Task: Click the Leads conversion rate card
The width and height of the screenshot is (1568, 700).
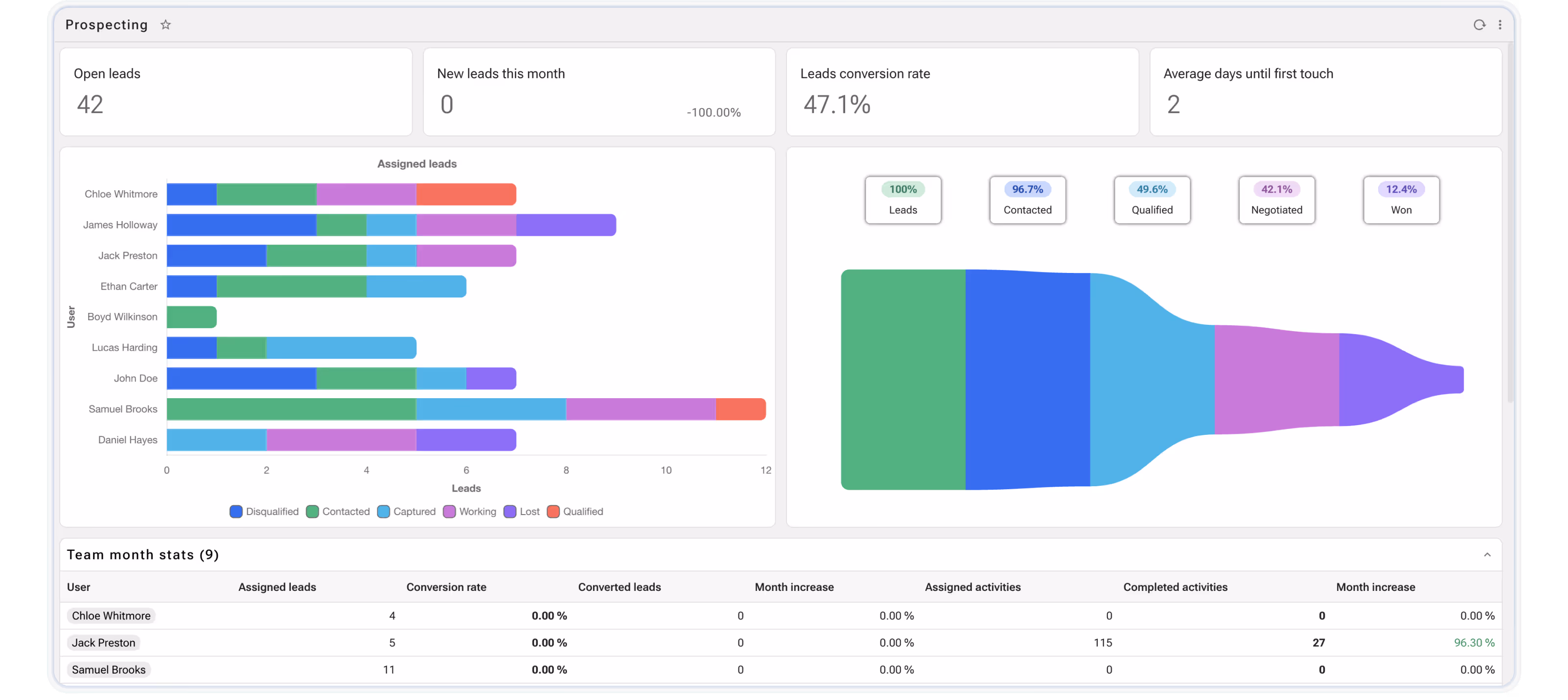Action: click(x=962, y=91)
